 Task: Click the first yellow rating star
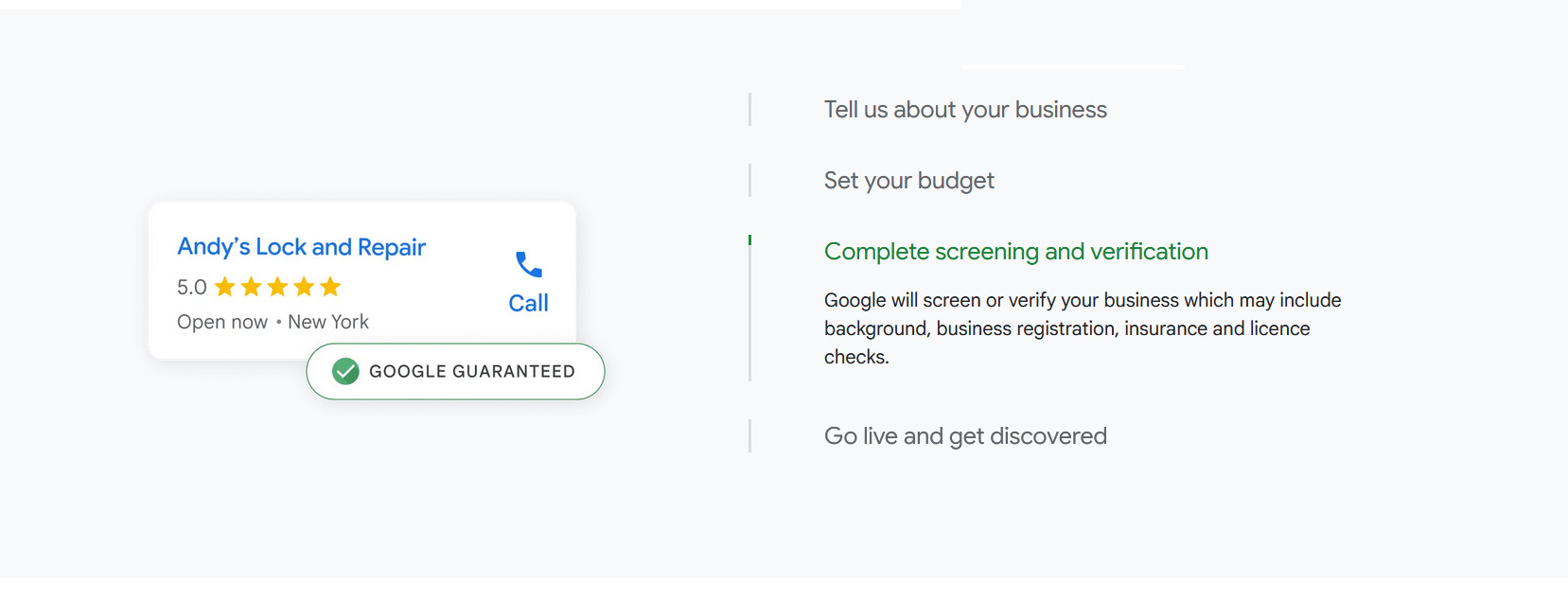coord(225,287)
